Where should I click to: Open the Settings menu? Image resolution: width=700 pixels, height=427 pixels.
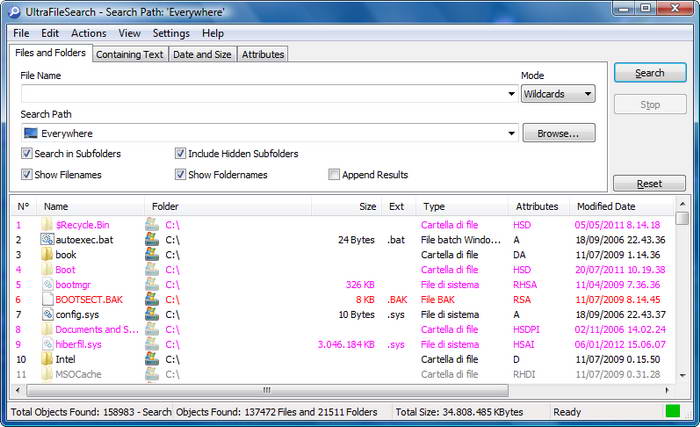coord(171,33)
